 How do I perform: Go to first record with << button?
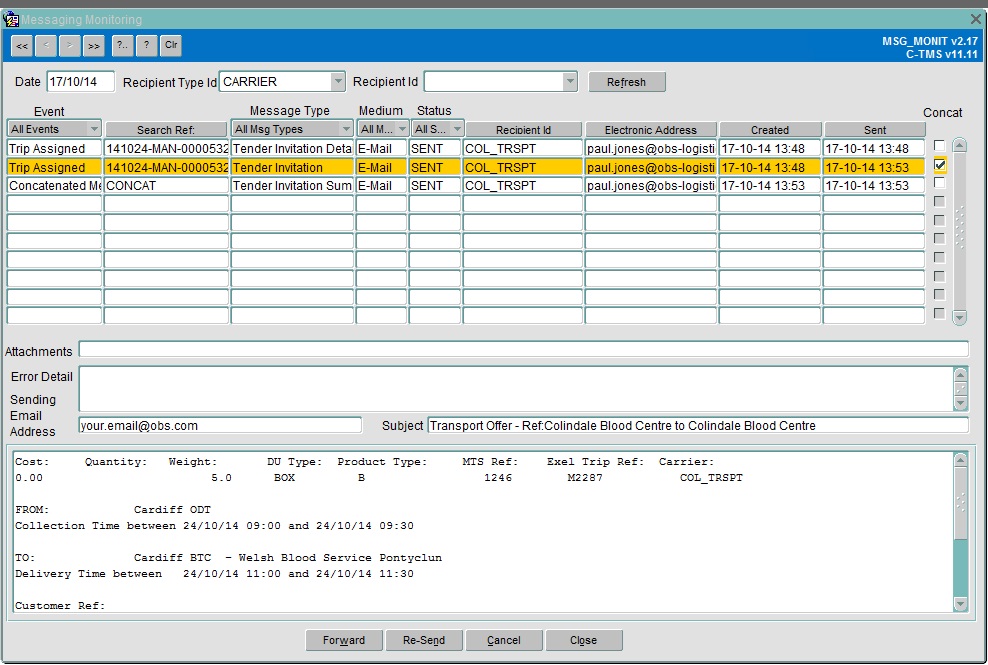pos(22,45)
